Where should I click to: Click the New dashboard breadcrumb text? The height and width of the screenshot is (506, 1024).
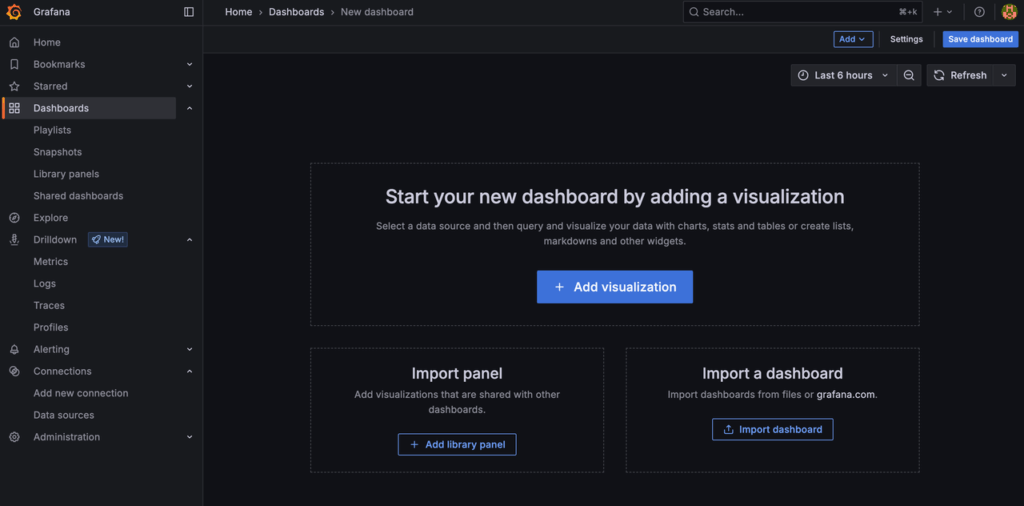coord(377,12)
